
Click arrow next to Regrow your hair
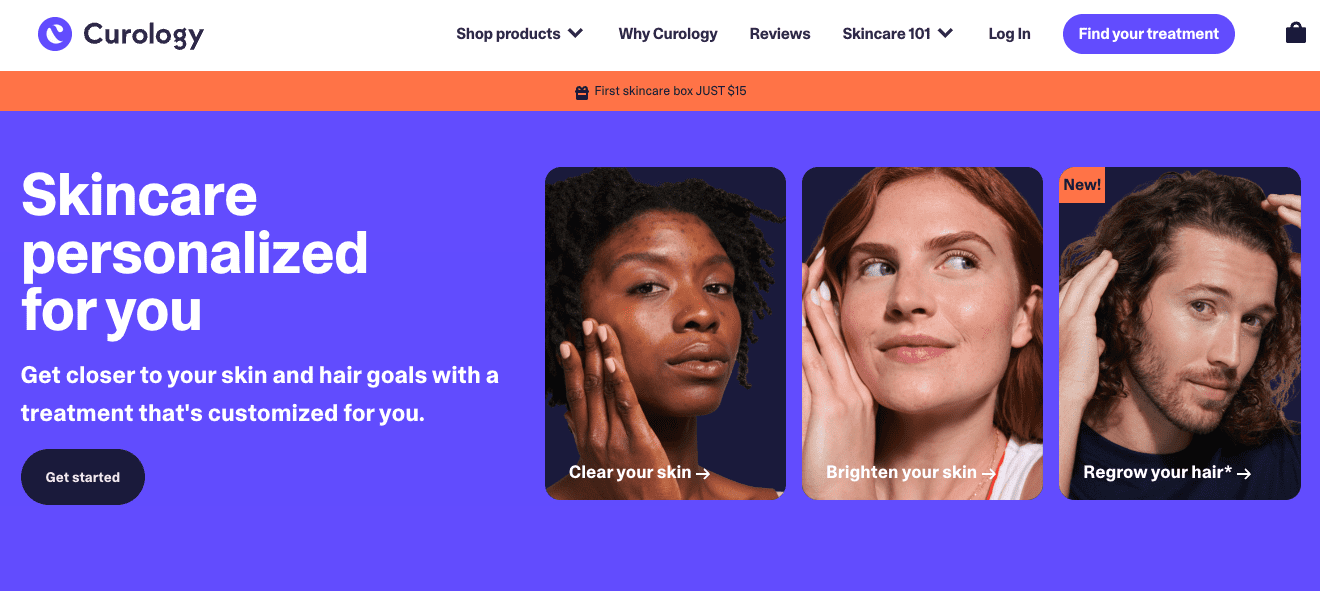[1244, 474]
